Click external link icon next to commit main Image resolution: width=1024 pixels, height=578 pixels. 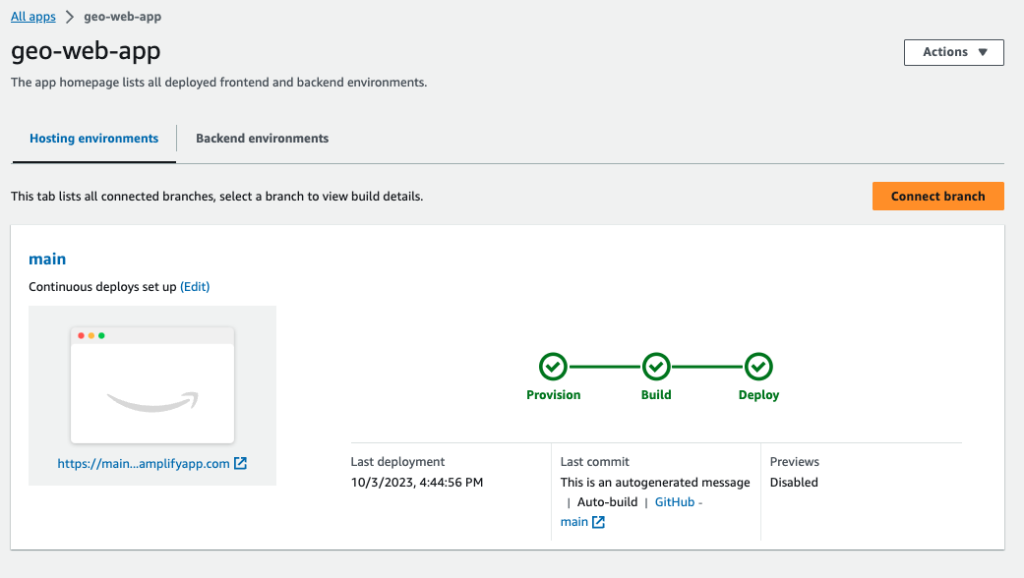click(x=598, y=522)
